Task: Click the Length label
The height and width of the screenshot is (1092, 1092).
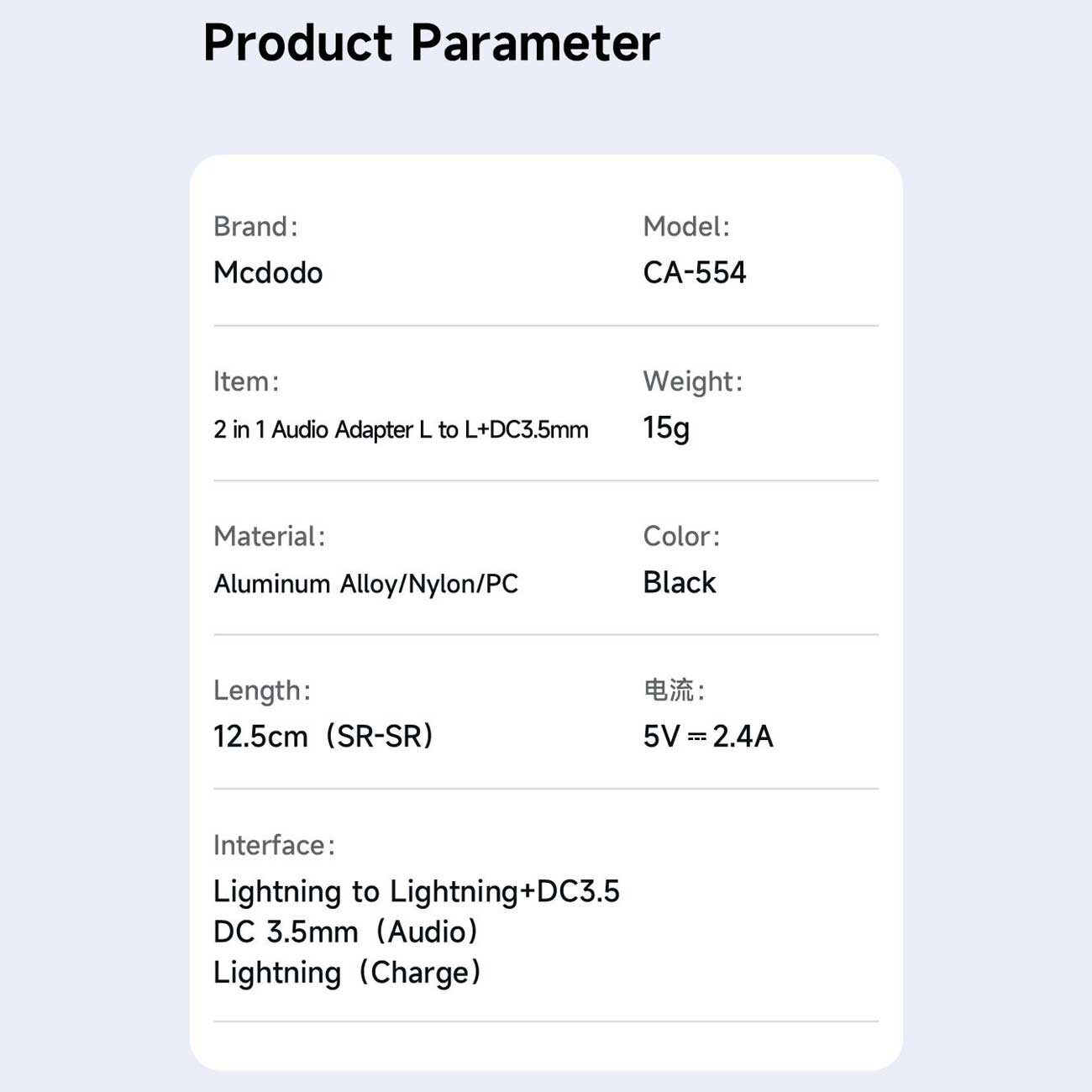Action: click(x=262, y=691)
